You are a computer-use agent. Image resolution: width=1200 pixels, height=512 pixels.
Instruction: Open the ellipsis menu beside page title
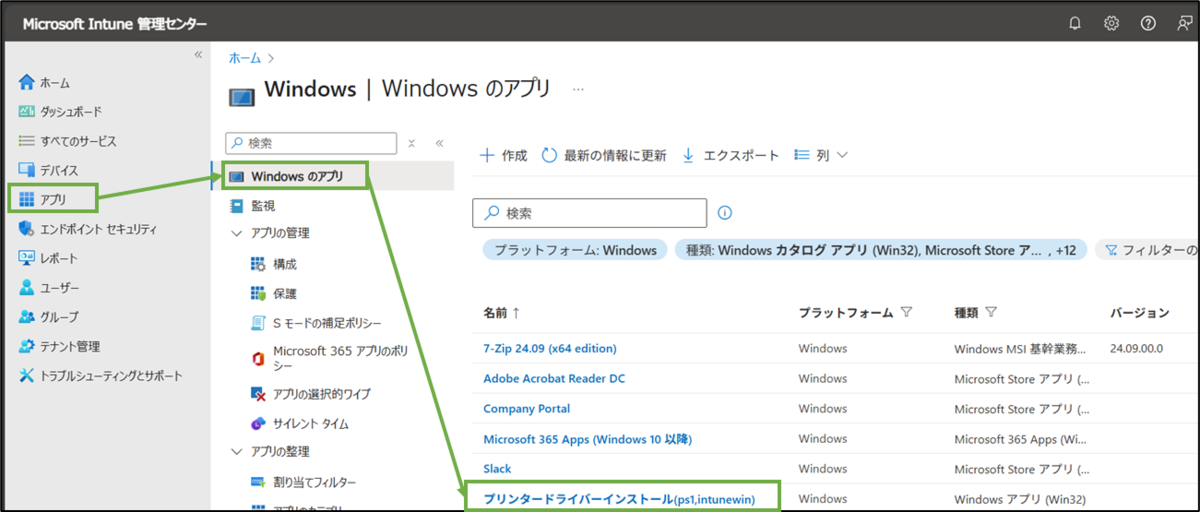(578, 89)
